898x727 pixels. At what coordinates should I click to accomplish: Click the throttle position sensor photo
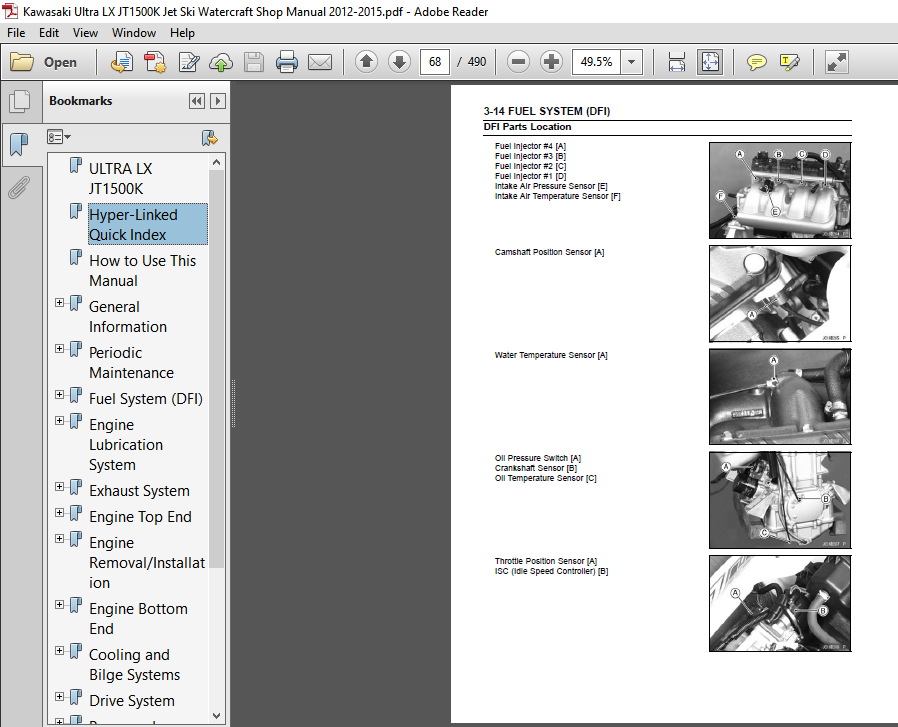(780, 603)
